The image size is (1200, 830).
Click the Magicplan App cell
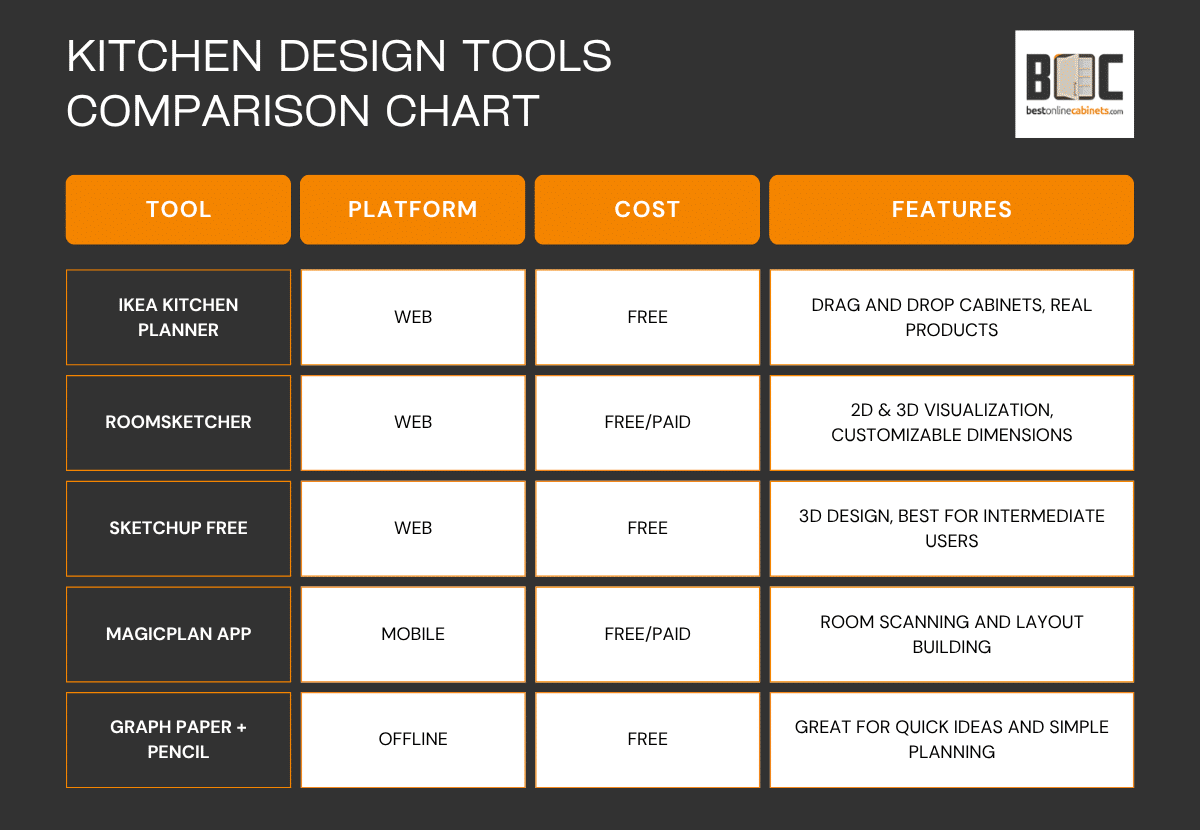178,634
